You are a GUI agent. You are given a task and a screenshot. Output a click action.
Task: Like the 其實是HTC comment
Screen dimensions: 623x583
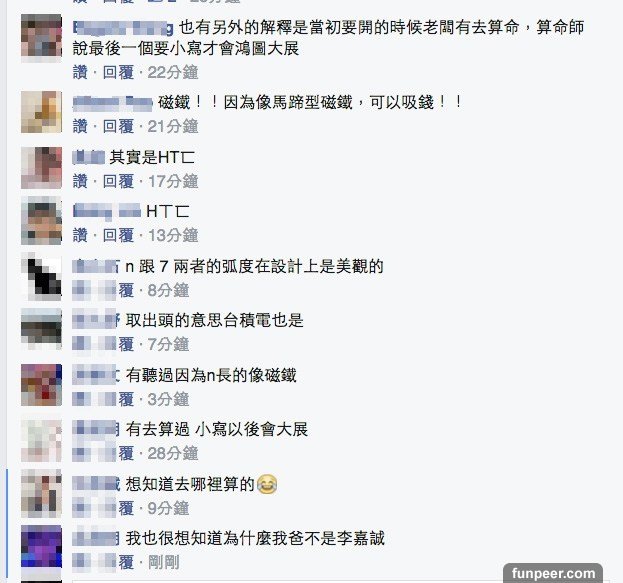point(80,181)
